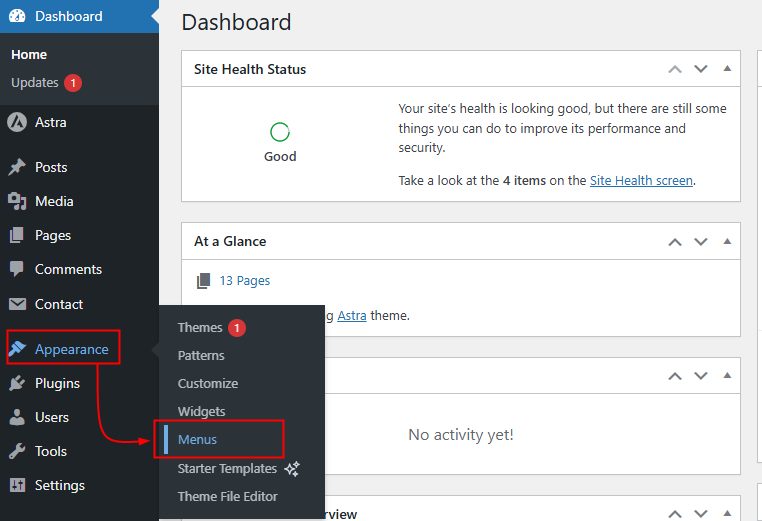The image size is (762, 521).
Task: Click the green Good health circle
Action: 280,132
